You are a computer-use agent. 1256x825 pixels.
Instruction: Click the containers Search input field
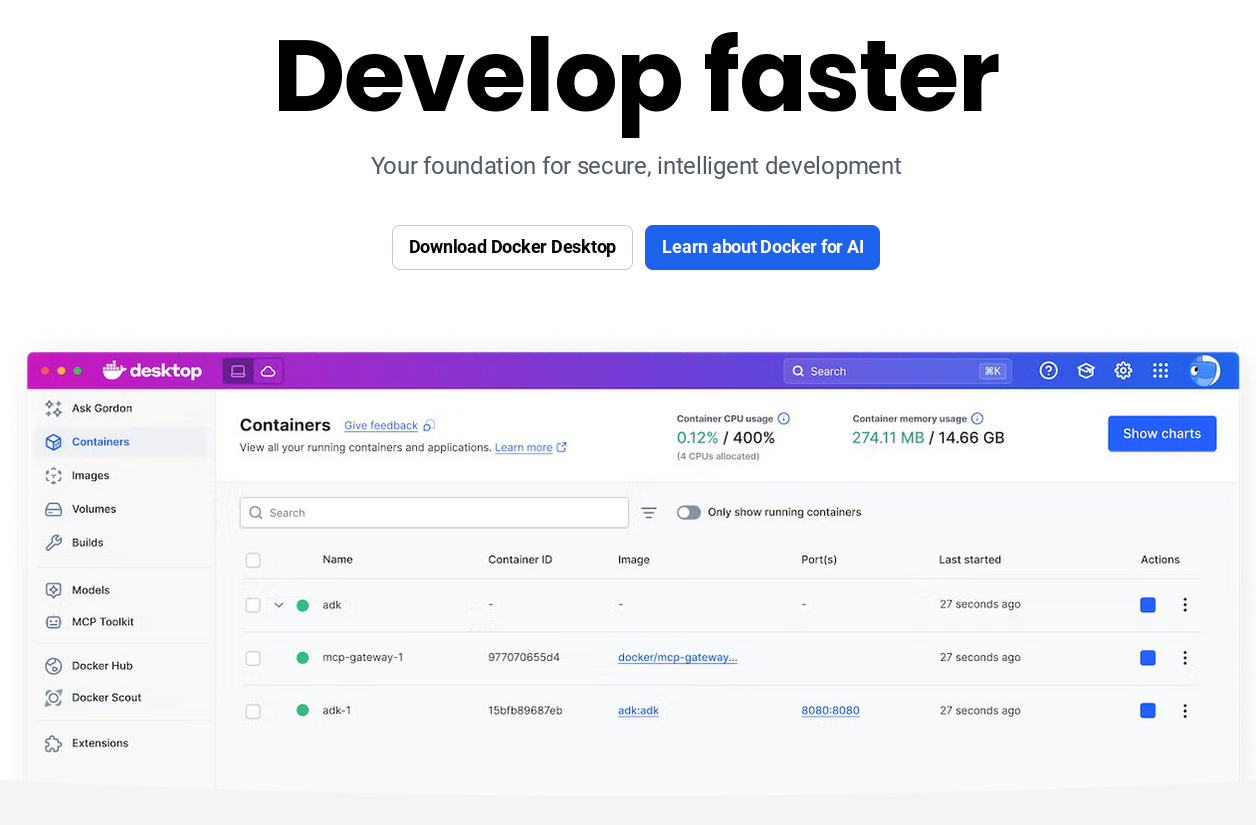pos(434,513)
